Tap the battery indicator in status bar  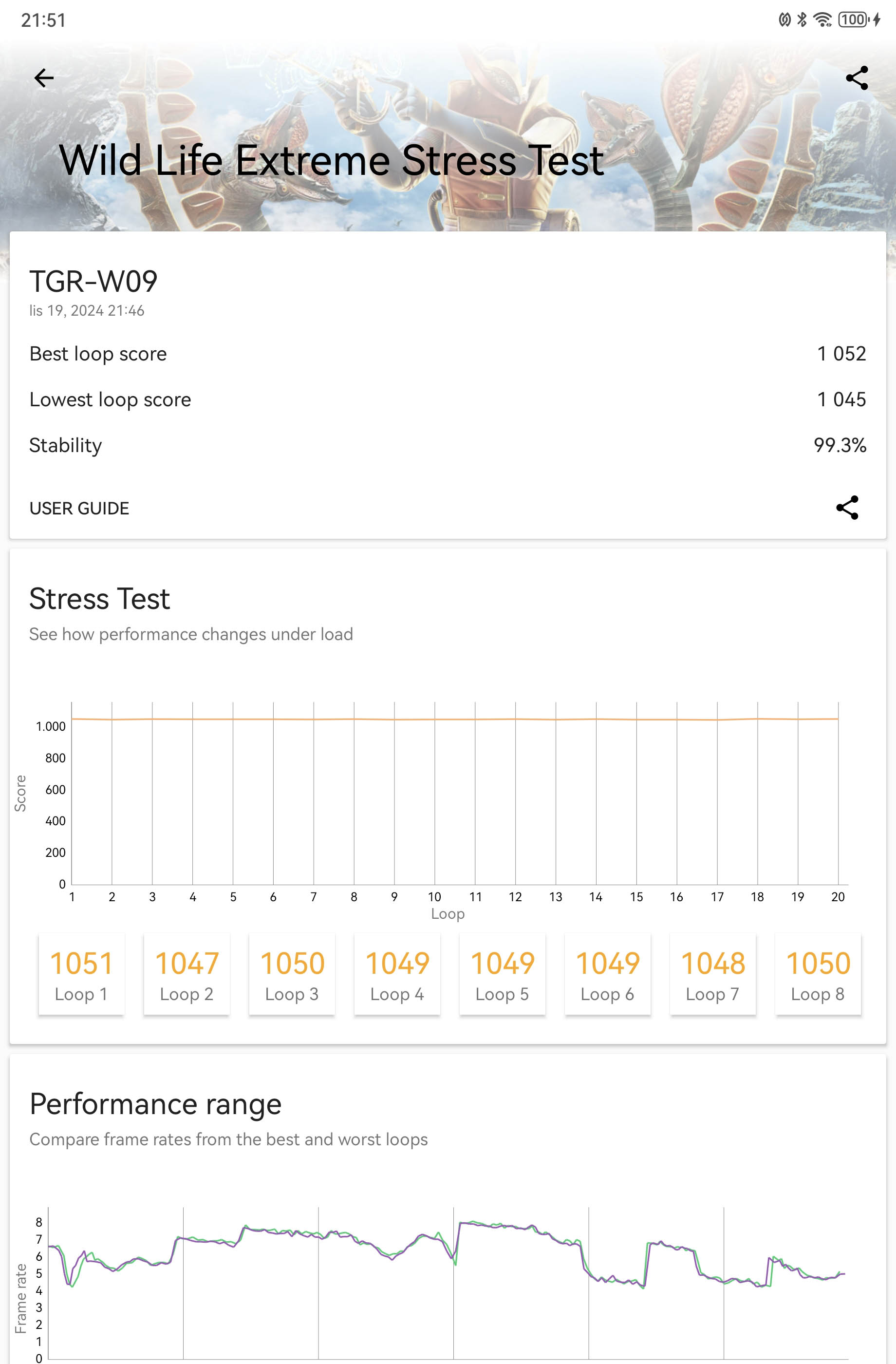(853, 20)
